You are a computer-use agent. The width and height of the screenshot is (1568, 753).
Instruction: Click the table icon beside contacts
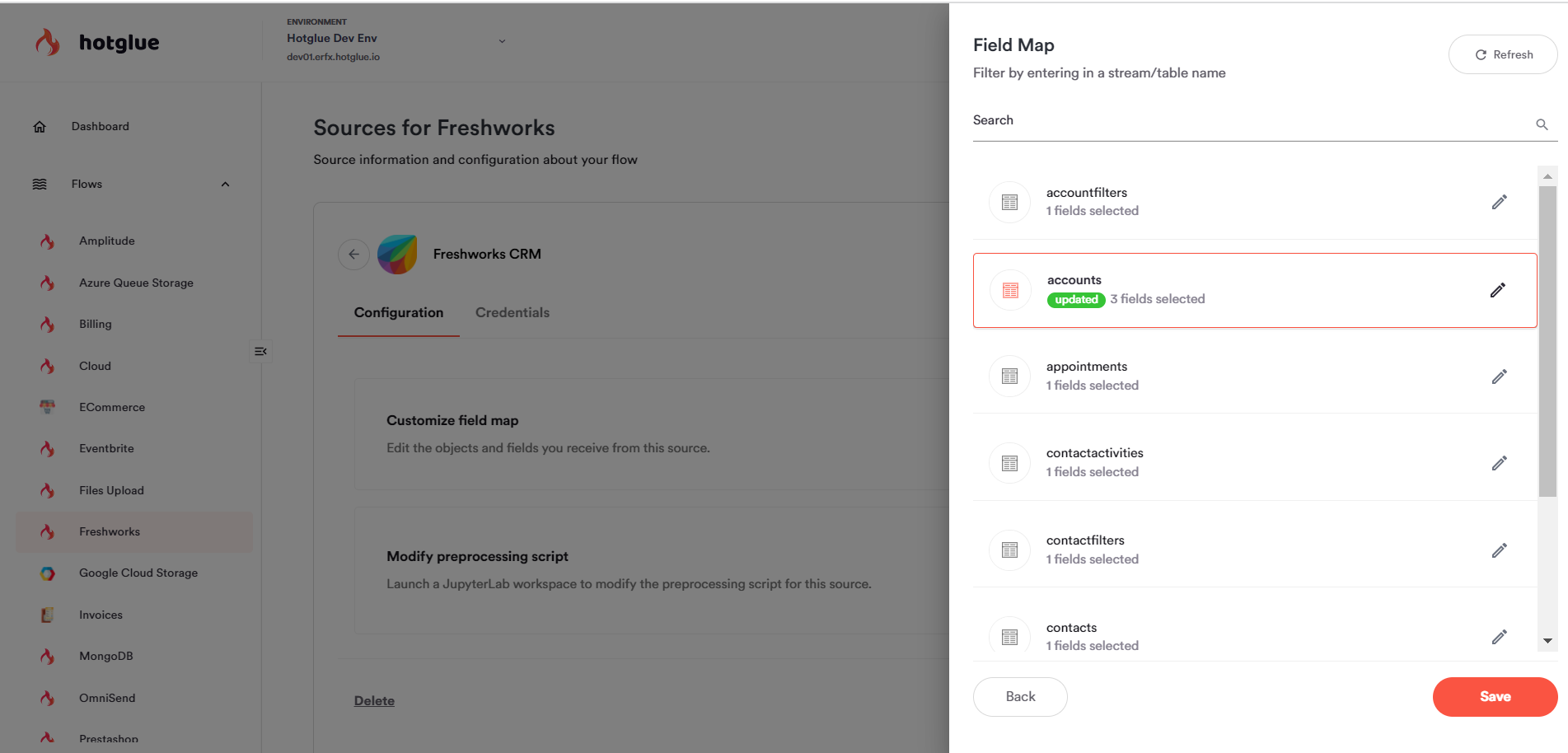pos(1009,637)
